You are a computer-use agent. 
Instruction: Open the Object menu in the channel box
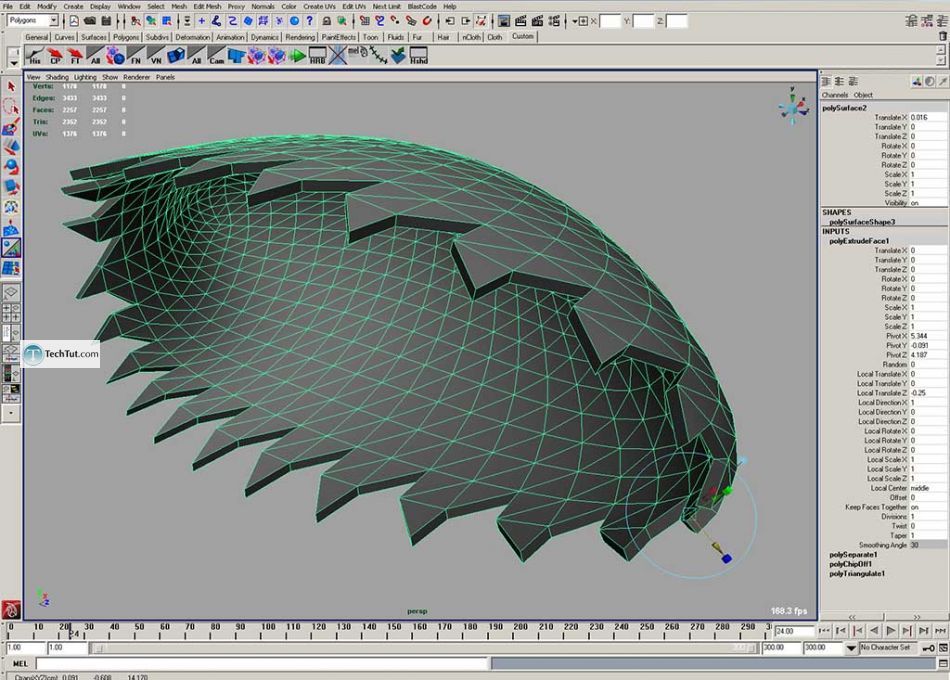coord(863,95)
